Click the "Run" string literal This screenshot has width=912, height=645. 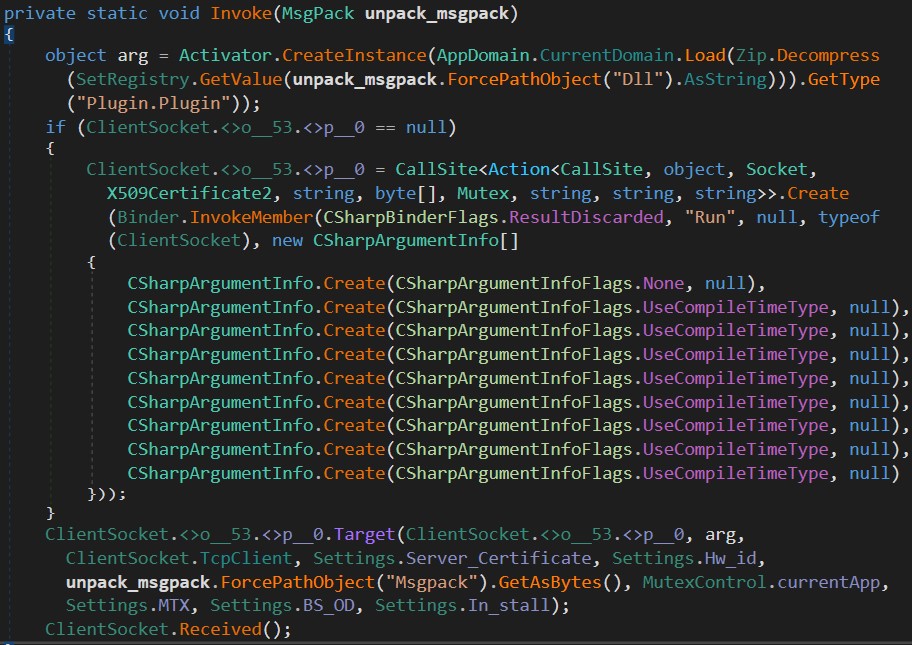click(x=710, y=217)
